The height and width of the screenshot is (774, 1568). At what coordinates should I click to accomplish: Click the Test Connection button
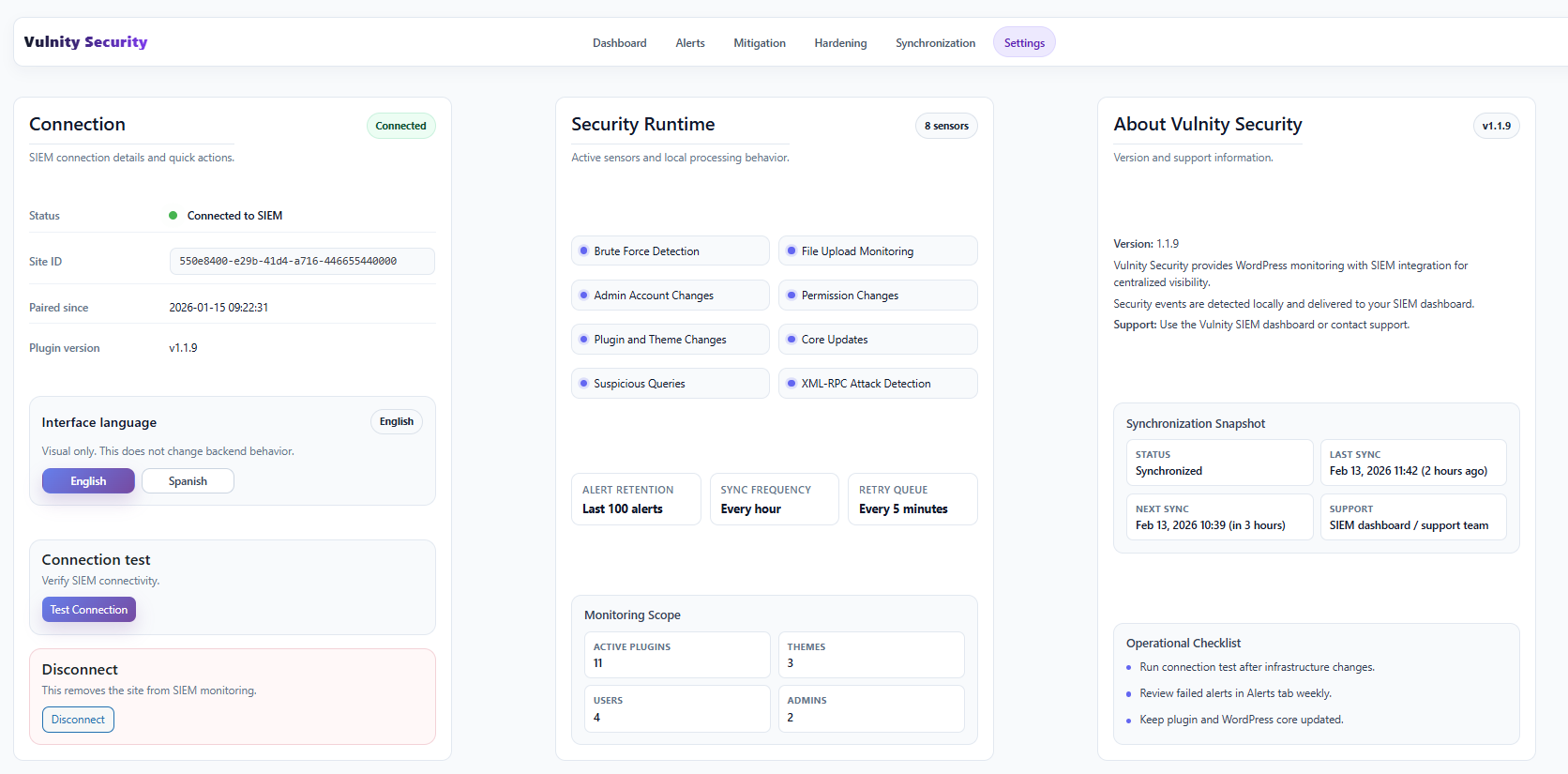pos(89,610)
